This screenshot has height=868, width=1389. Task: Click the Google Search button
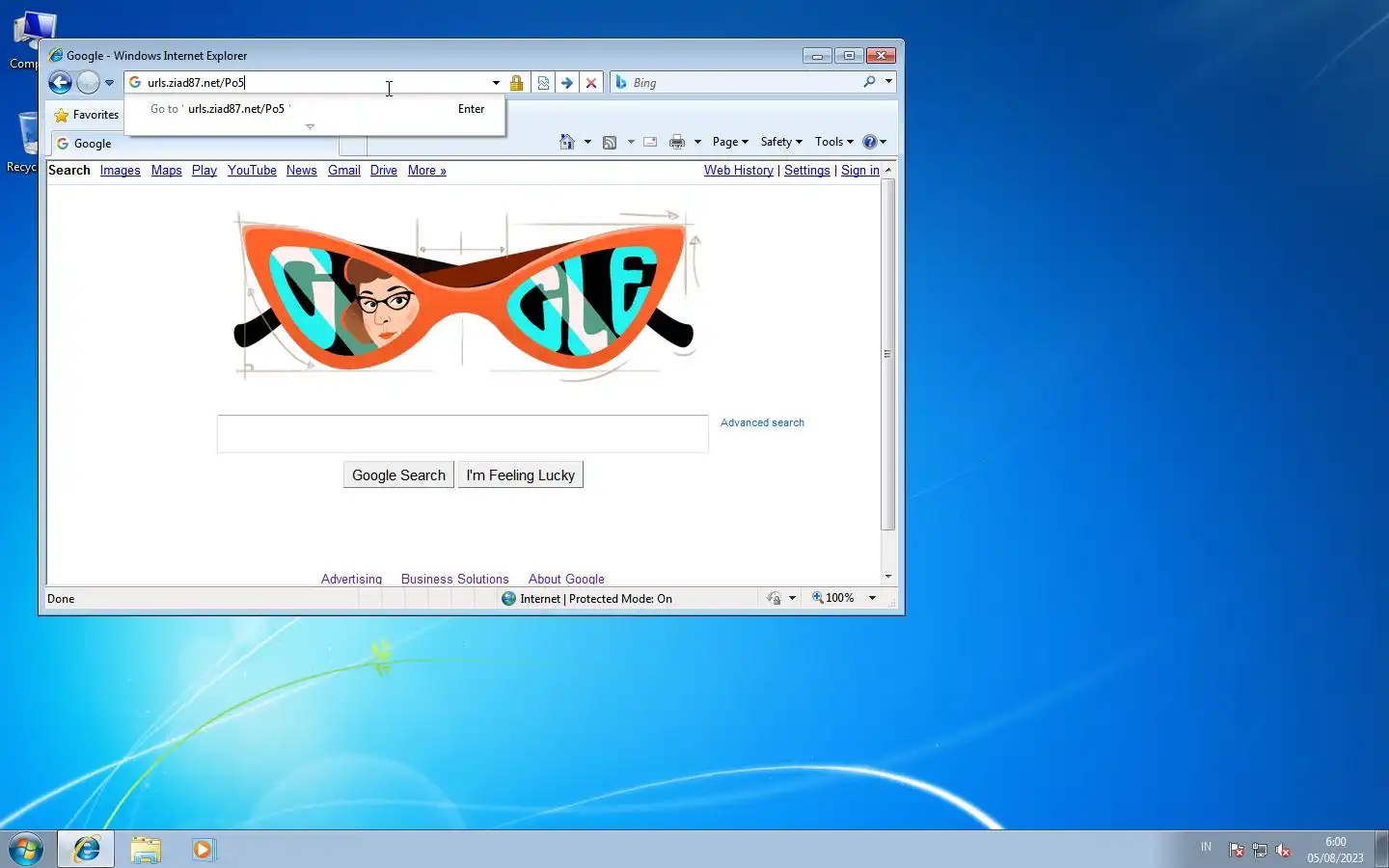click(x=398, y=475)
